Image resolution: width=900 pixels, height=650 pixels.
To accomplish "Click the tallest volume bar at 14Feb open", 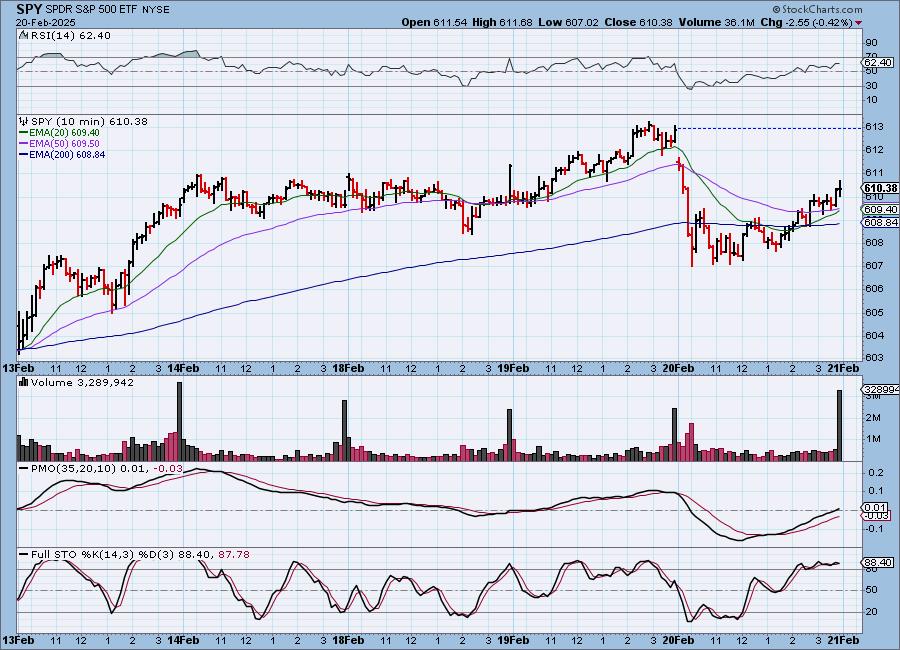I will coord(179,421).
